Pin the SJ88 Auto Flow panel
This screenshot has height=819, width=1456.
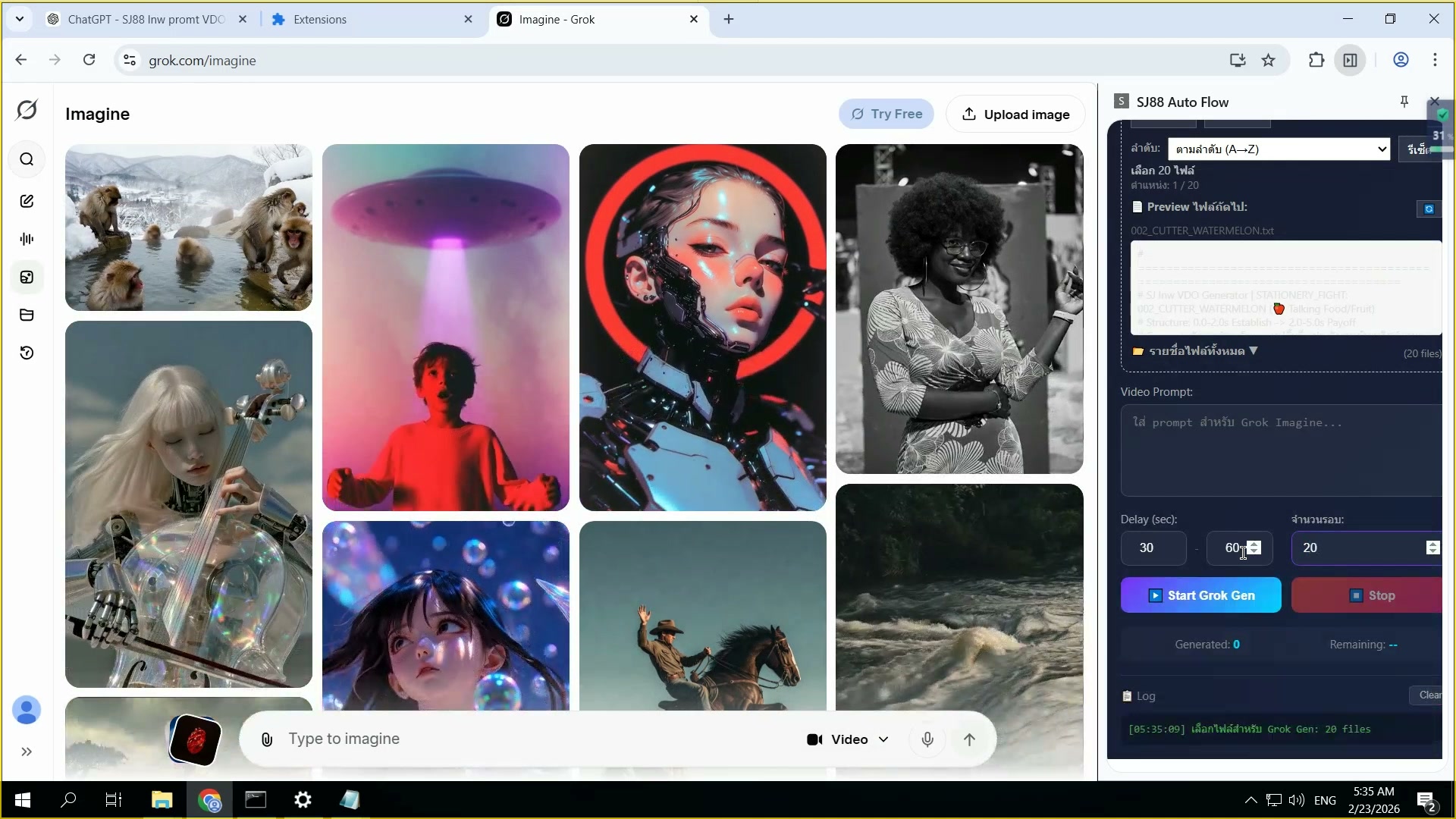[1404, 101]
